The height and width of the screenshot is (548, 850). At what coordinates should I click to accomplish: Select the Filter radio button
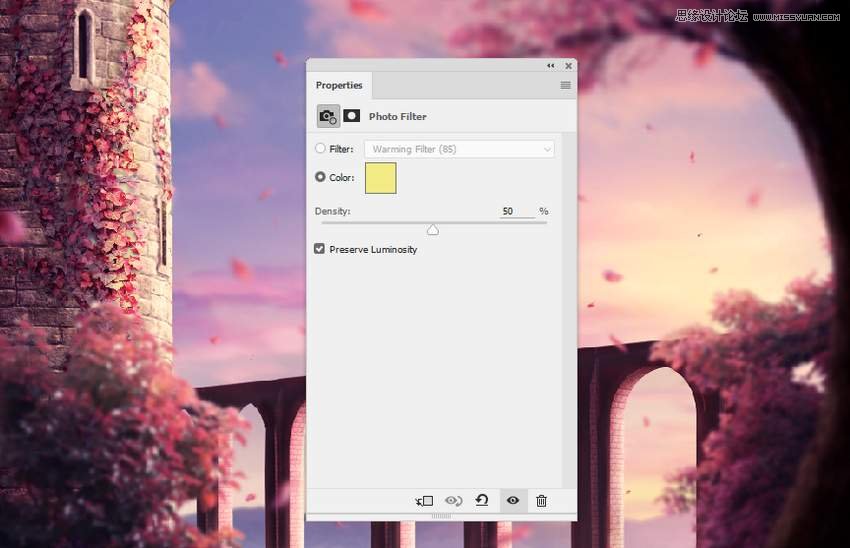click(320, 149)
